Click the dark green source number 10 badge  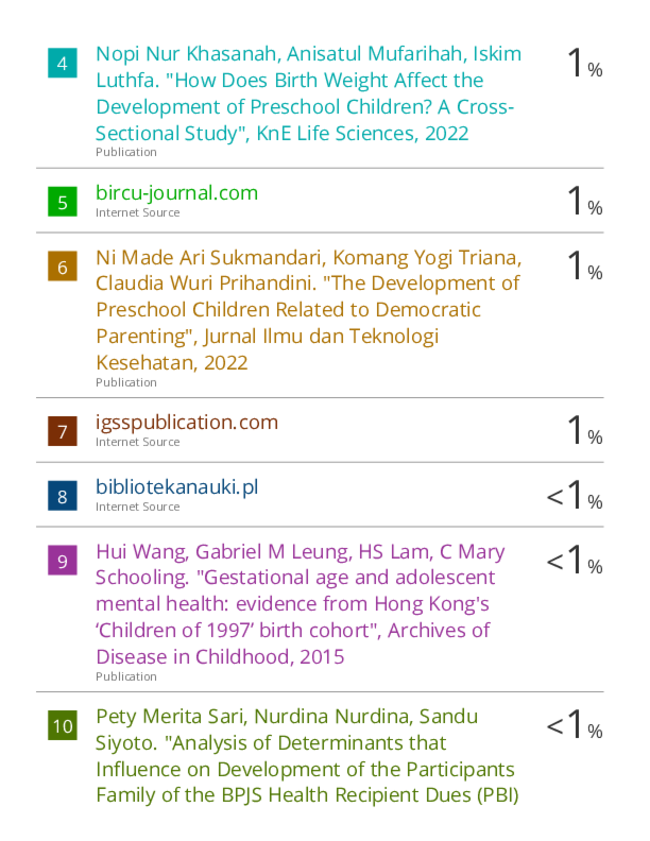click(62, 726)
